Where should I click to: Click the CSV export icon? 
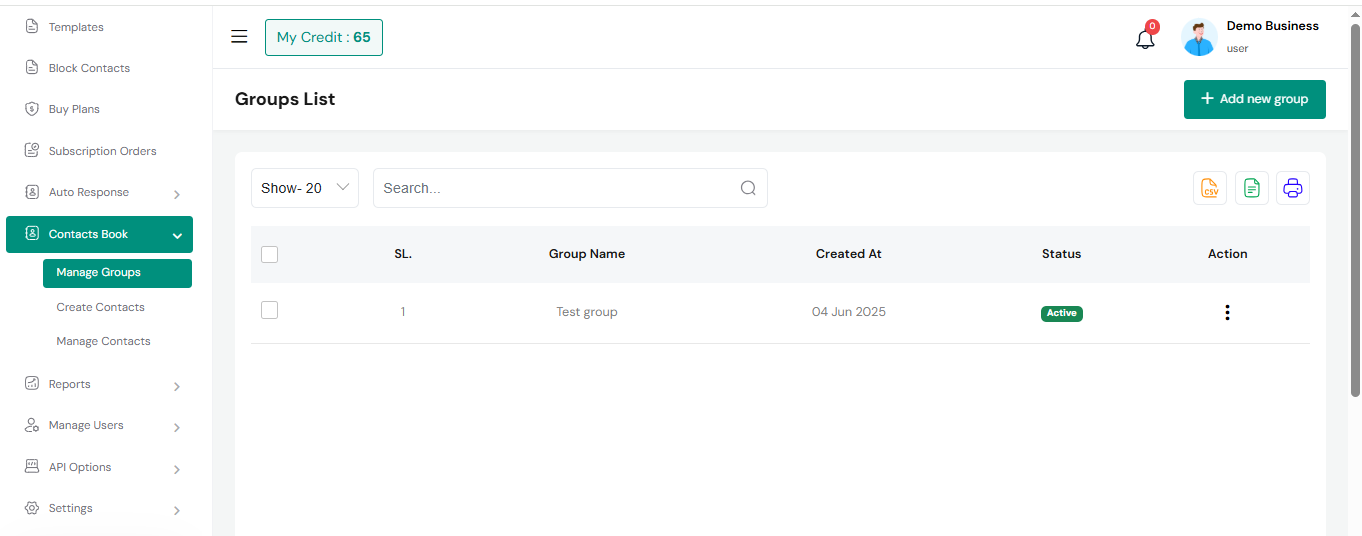coord(1210,188)
